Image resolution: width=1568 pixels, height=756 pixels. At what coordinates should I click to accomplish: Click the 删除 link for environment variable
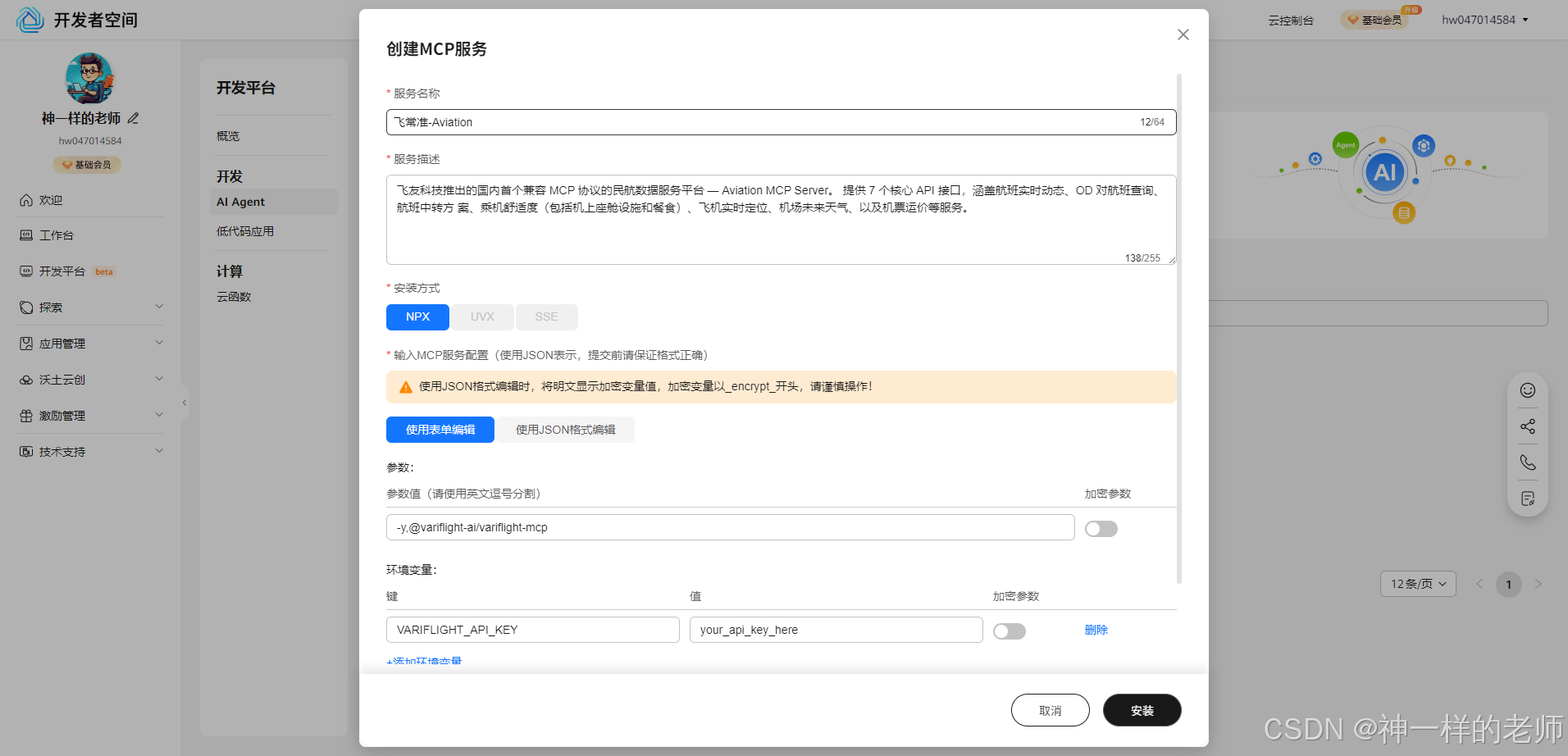pyautogui.click(x=1096, y=630)
